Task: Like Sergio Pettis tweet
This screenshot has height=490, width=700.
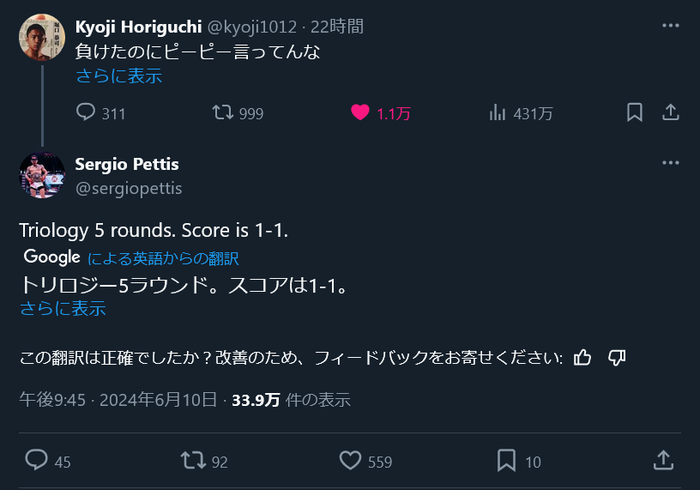Action: tap(350, 460)
